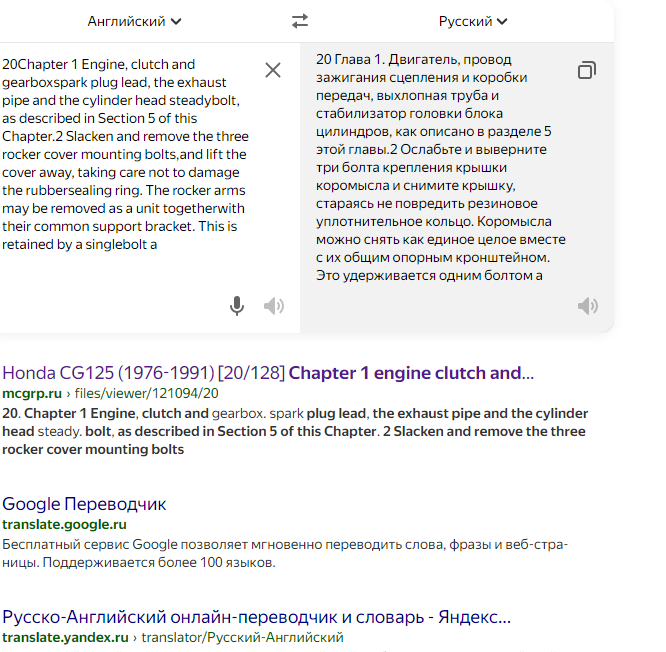Open the Английский source language dropdown

(134, 21)
